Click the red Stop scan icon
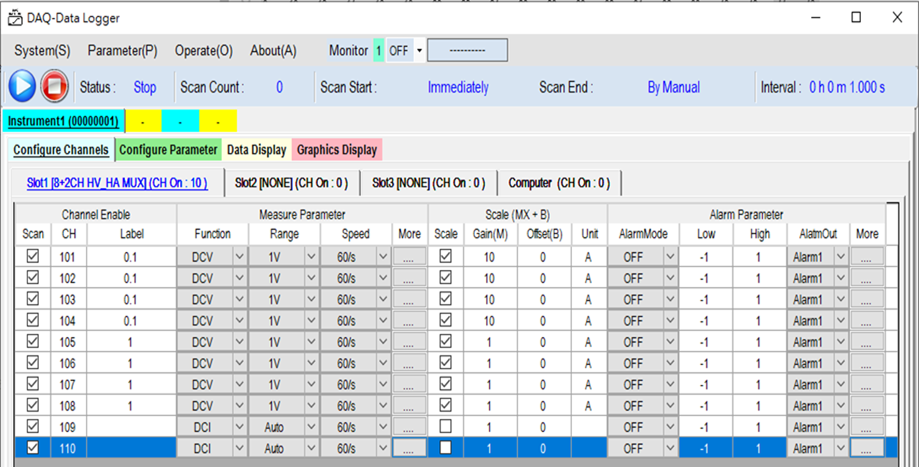This screenshot has height=467, width=919. pyautogui.click(x=55, y=87)
